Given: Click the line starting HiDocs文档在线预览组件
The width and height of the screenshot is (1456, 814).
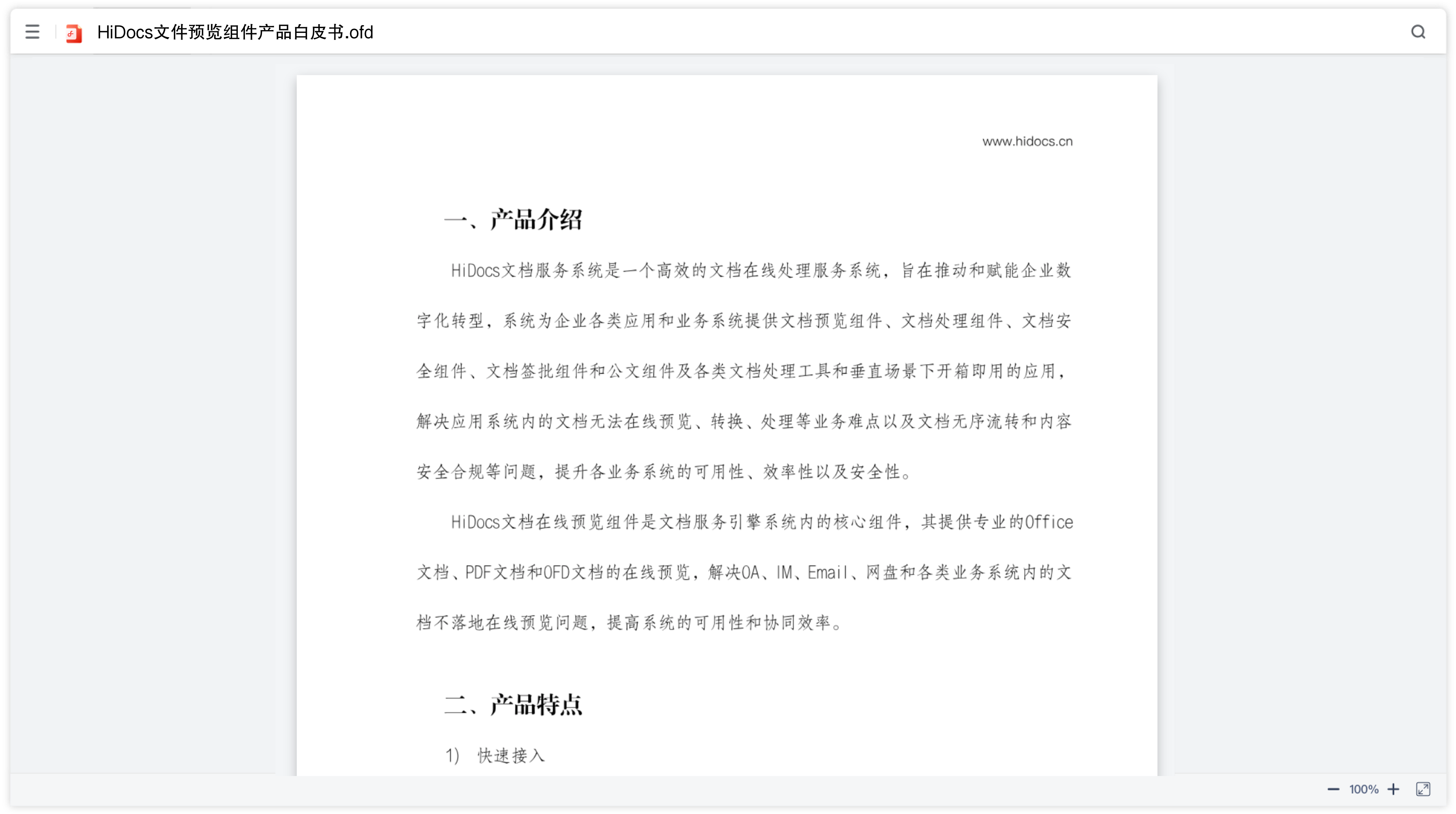Looking at the screenshot, I should (761, 522).
